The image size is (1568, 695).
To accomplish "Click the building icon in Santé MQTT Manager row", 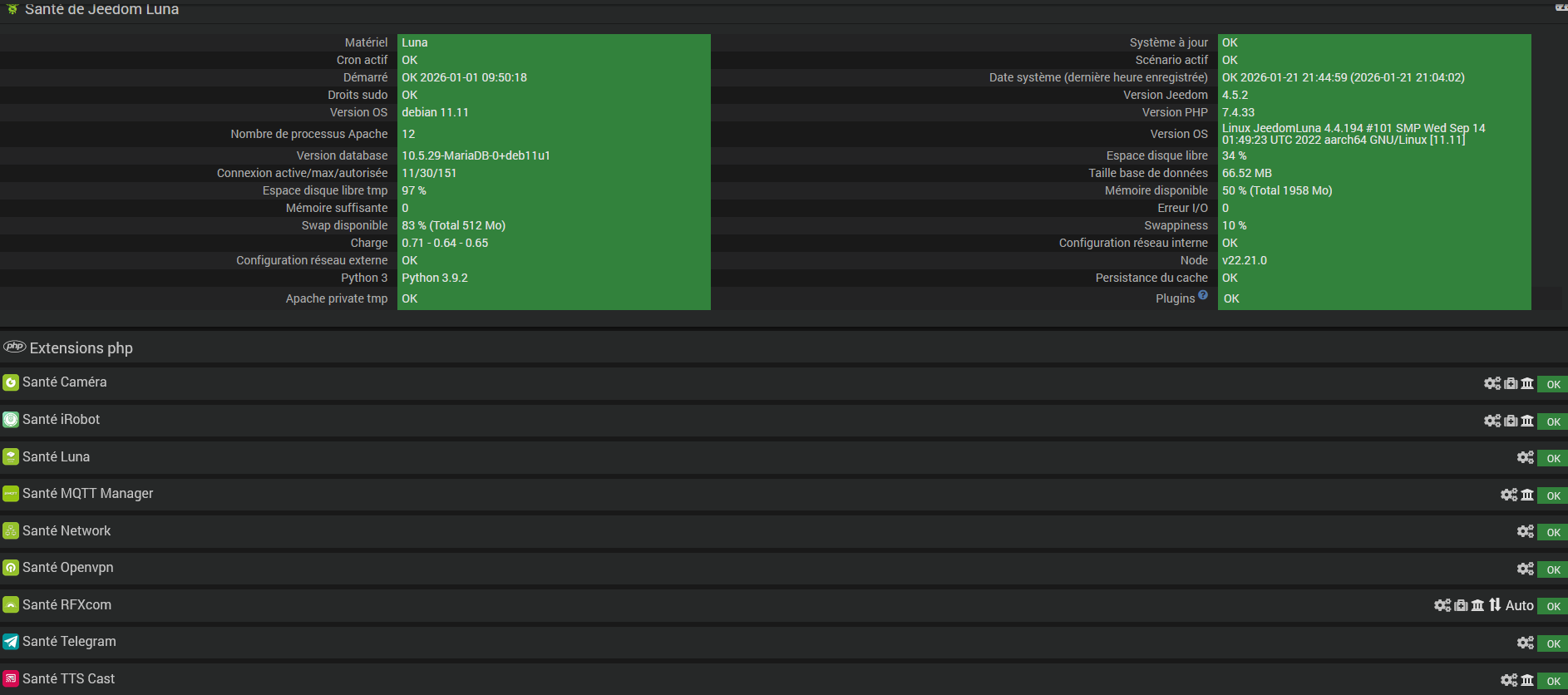I will tap(1527, 495).
